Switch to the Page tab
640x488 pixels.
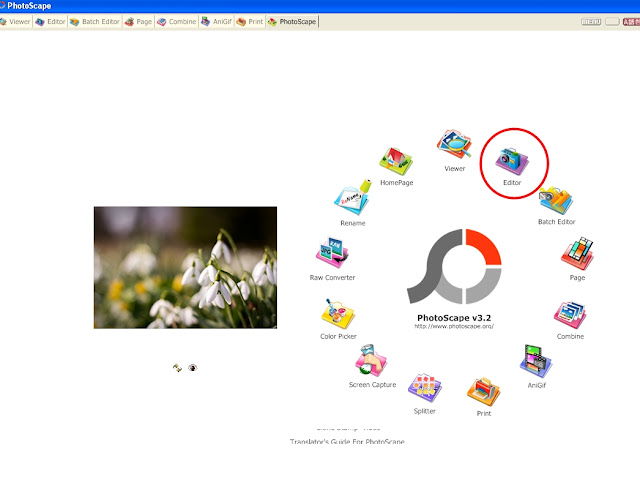138,22
